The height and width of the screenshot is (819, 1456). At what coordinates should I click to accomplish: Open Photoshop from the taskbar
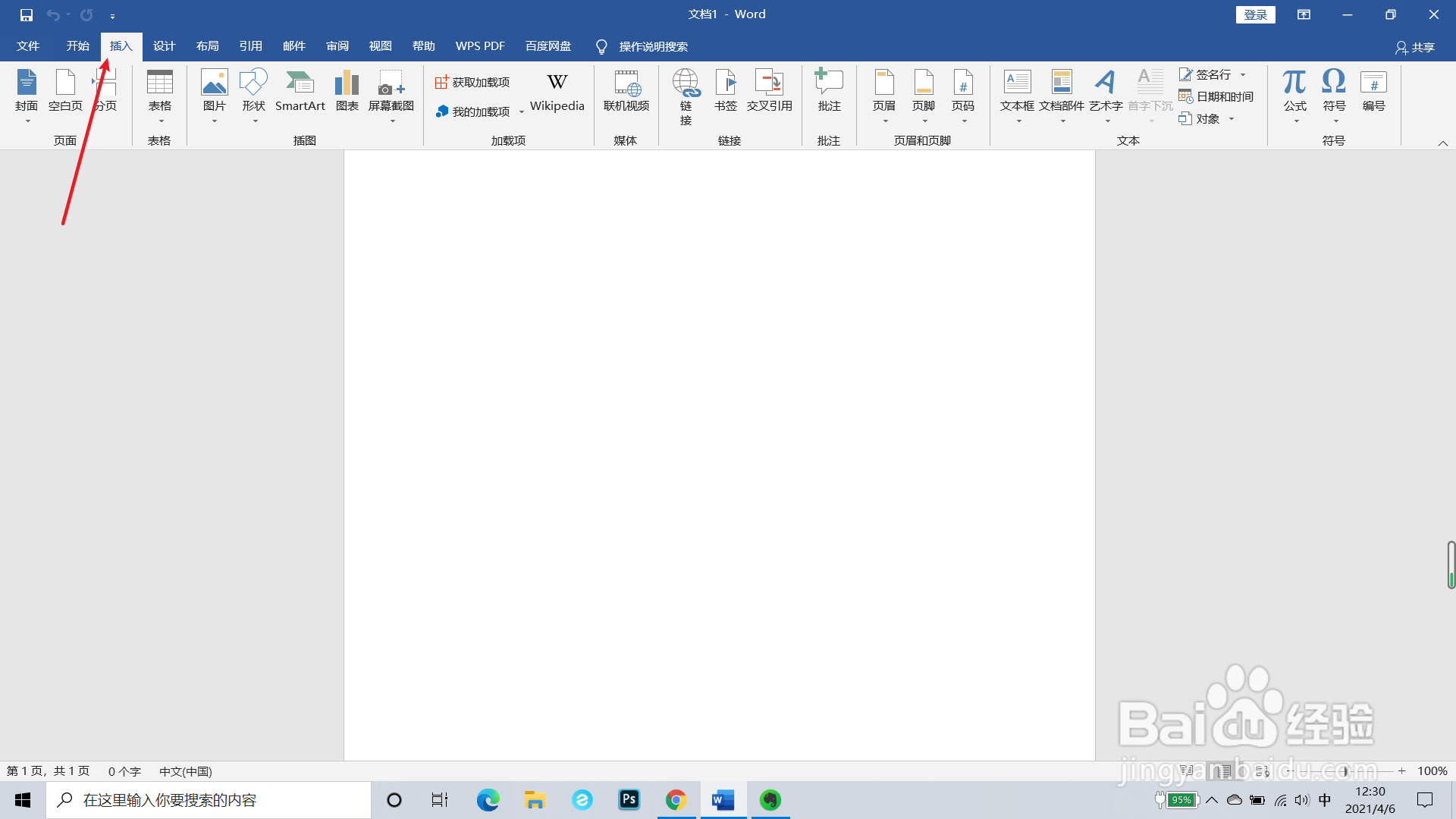[x=629, y=800]
